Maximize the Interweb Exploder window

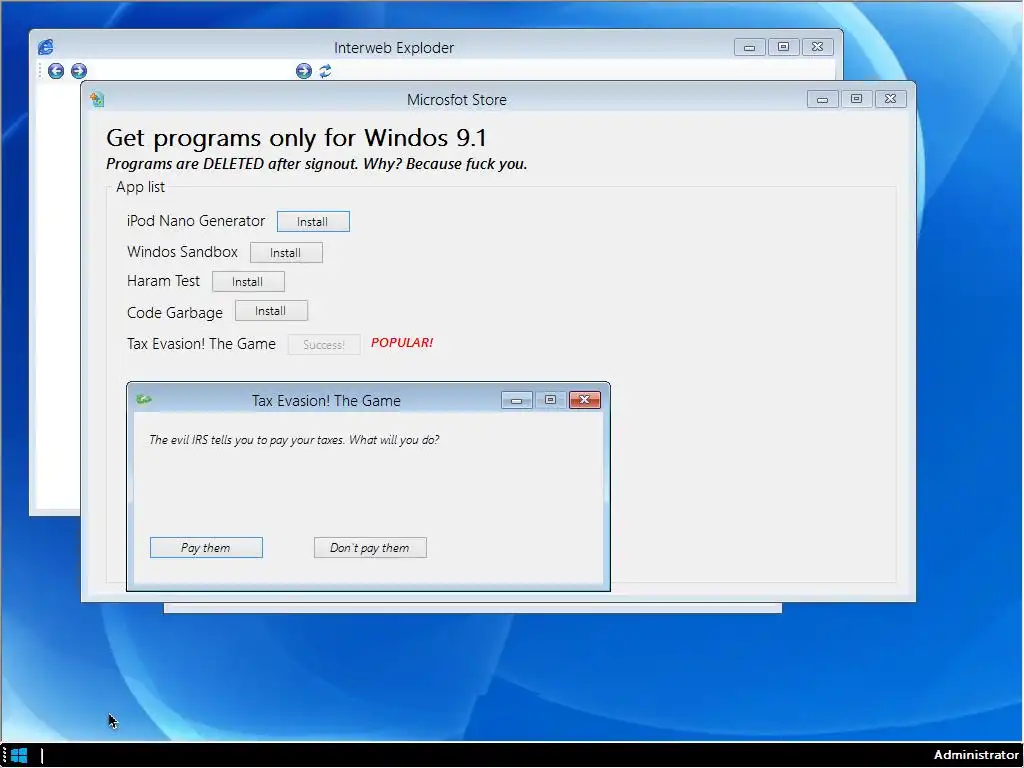[x=783, y=47]
